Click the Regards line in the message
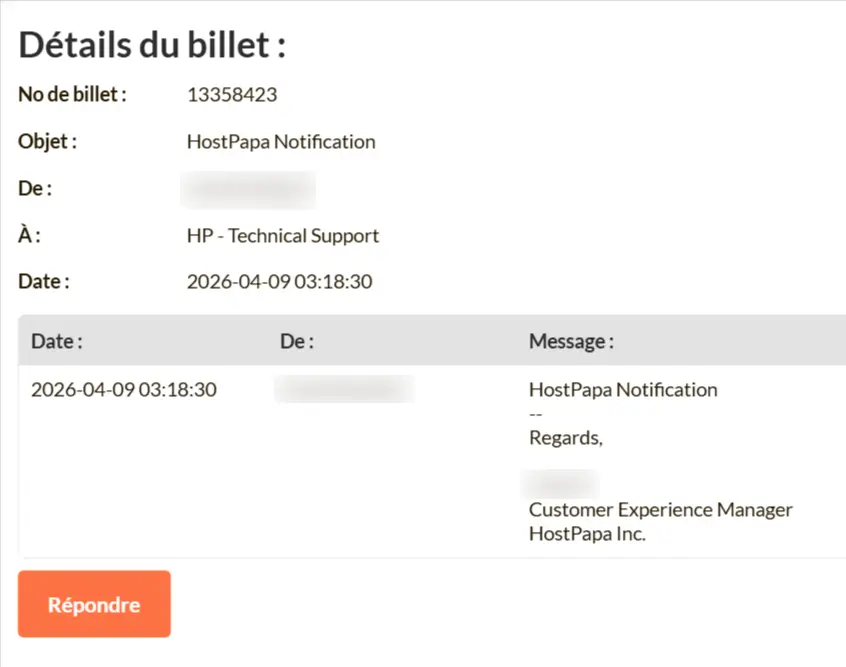Viewport: 846px width, 667px height. coord(566,437)
